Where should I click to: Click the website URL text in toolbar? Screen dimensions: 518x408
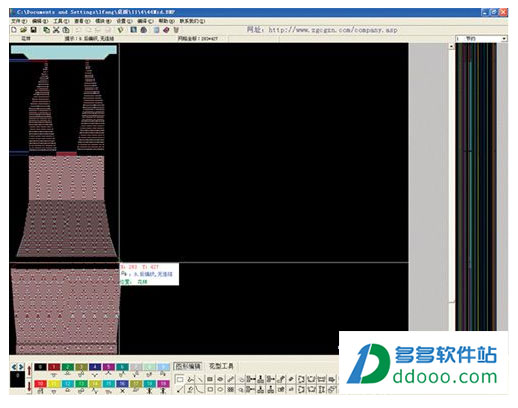(x=333, y=30)
